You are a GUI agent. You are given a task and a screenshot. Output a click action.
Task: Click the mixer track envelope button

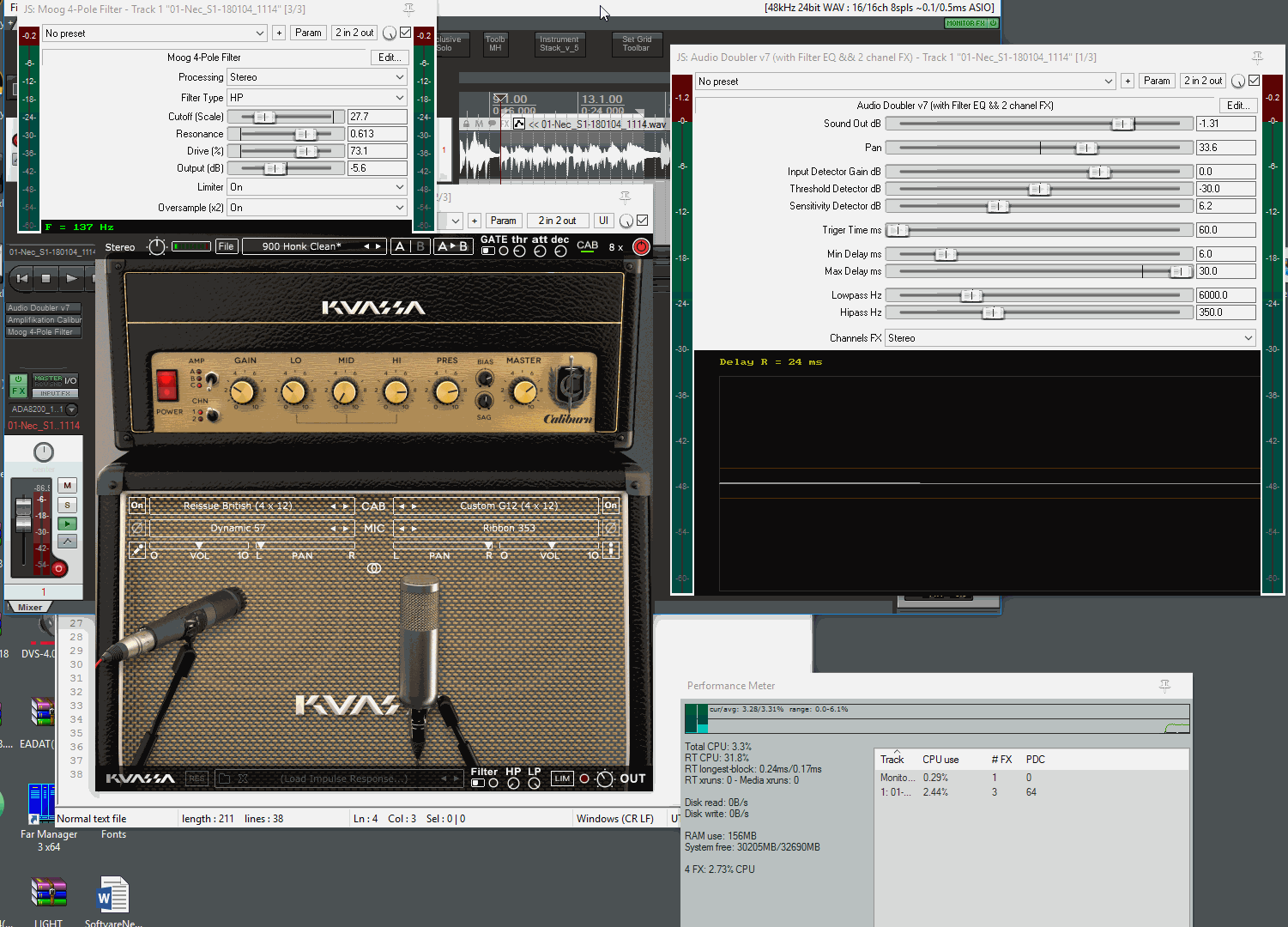[x=67, y=542]
